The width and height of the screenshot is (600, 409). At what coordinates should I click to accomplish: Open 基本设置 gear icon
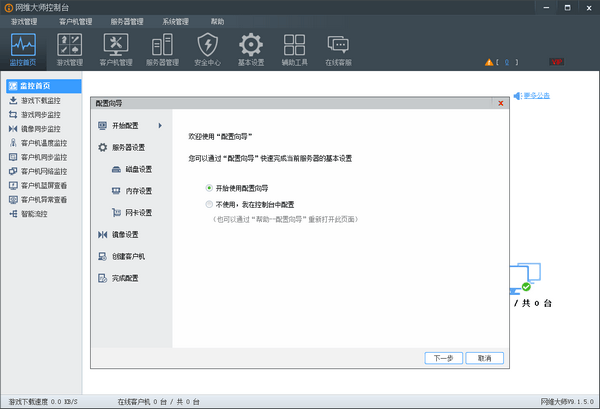click(x=251, y=48)
